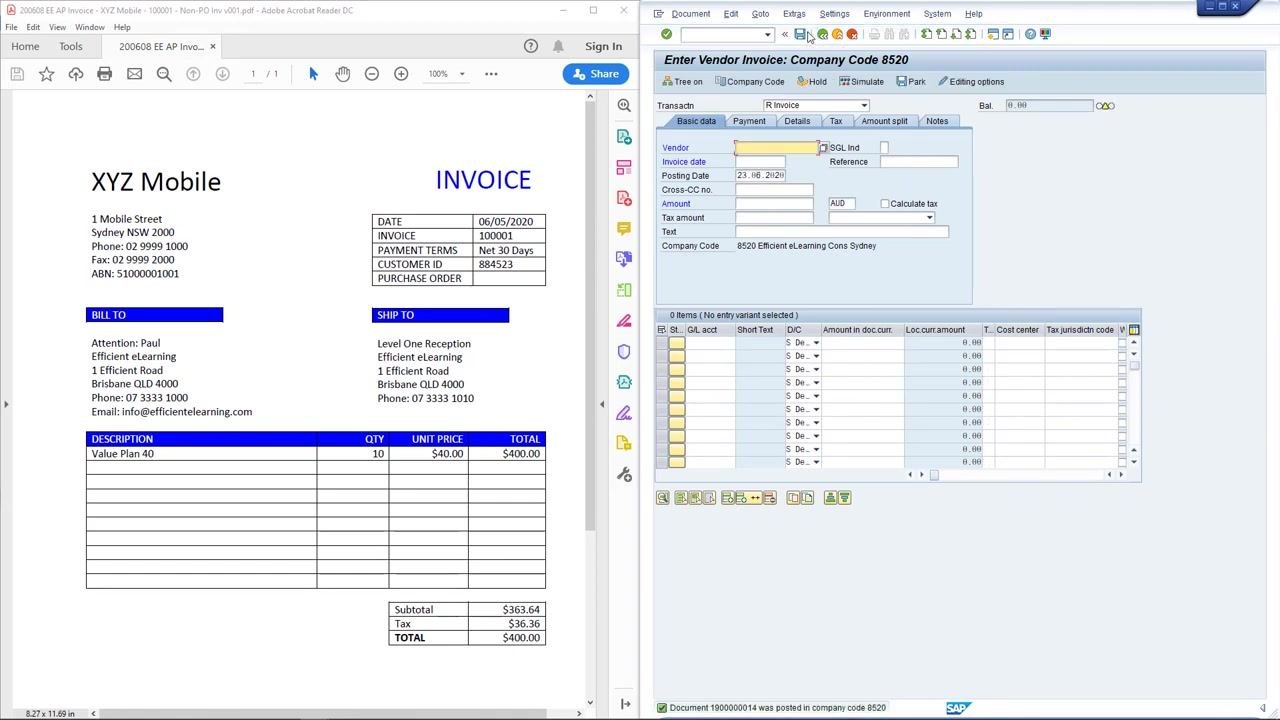
Task: Click the green Enter checkmark in SAP toolbar
Action: click(667, 34)
